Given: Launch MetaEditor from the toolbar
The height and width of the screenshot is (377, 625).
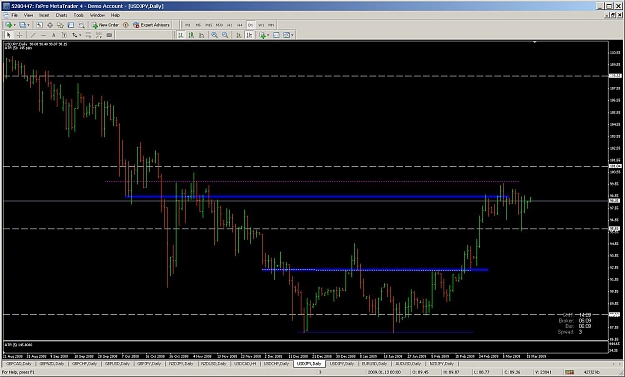Looking at the screenshot, I should (x=126, y=25).
